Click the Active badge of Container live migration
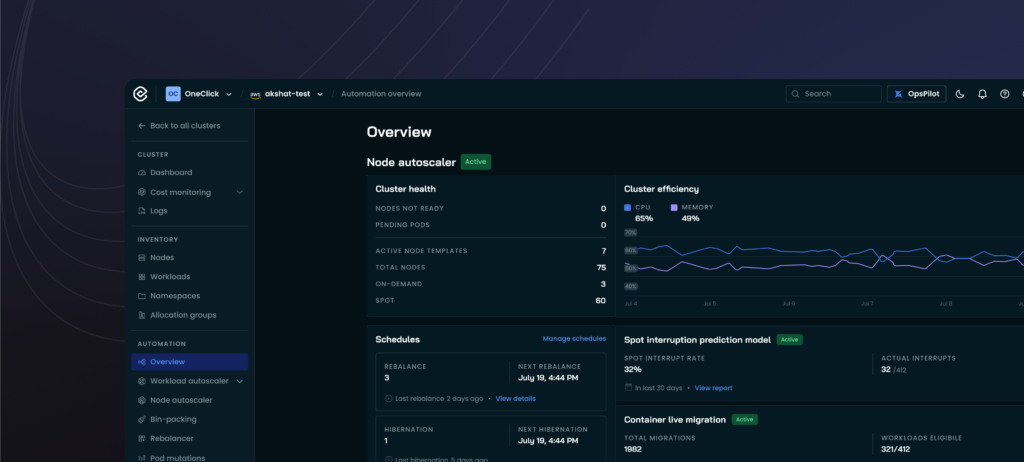The width and height of the screenshot is (1024, 462). pos(744,420)
